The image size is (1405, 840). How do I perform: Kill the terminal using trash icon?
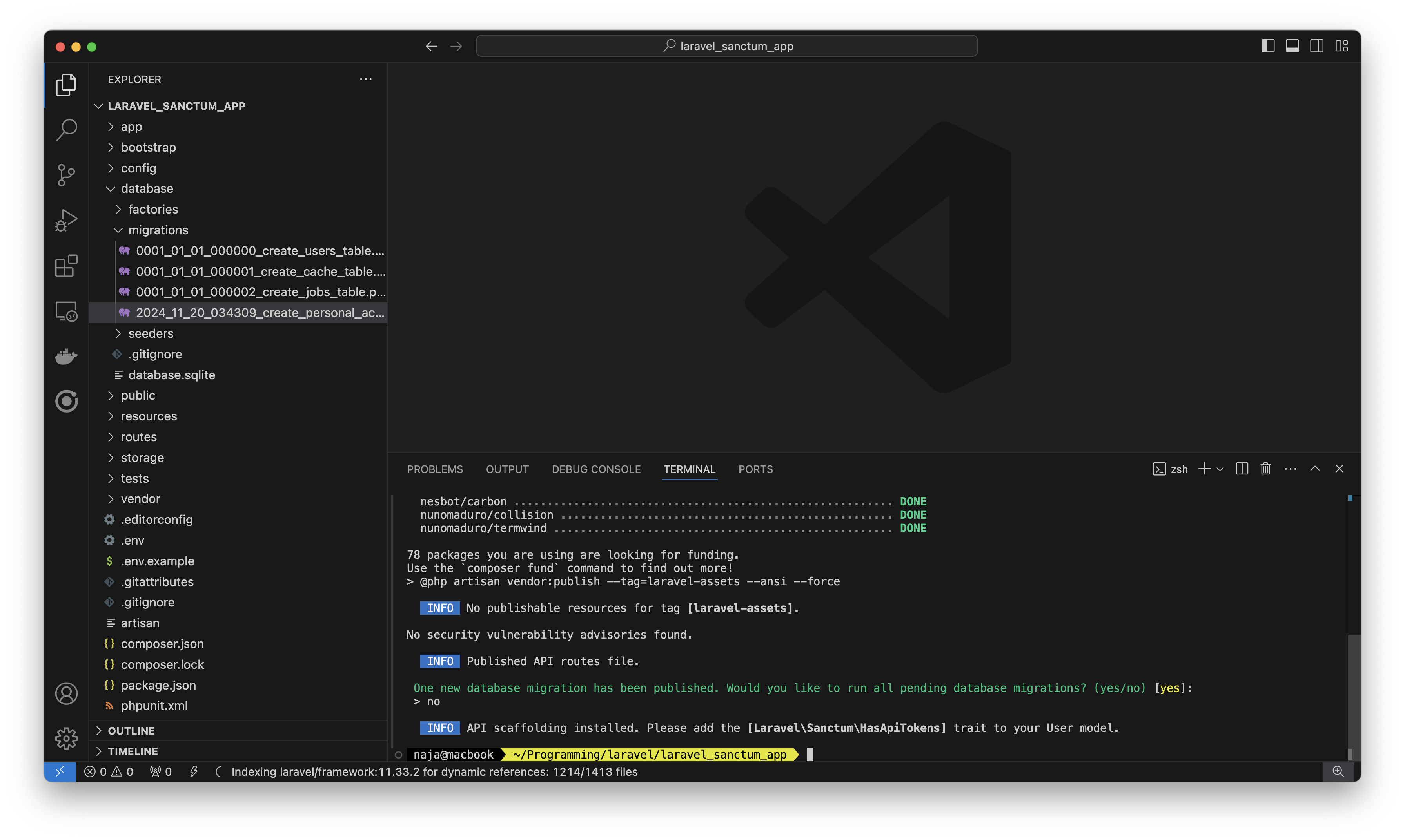click(x=1265, y=469)
